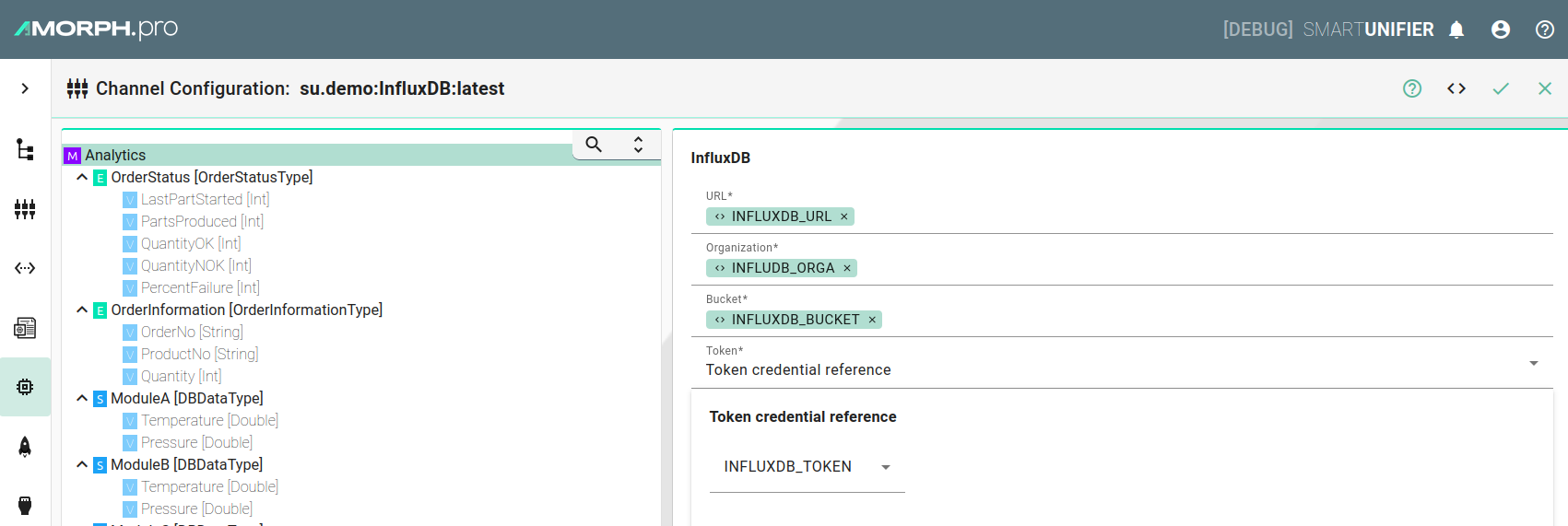Image resolution: width=1568 pixels, height=526 pixels.
Task: Toggle expand/collapse all tree nodes
Action: pyautogui.click(x=638, y=145)
